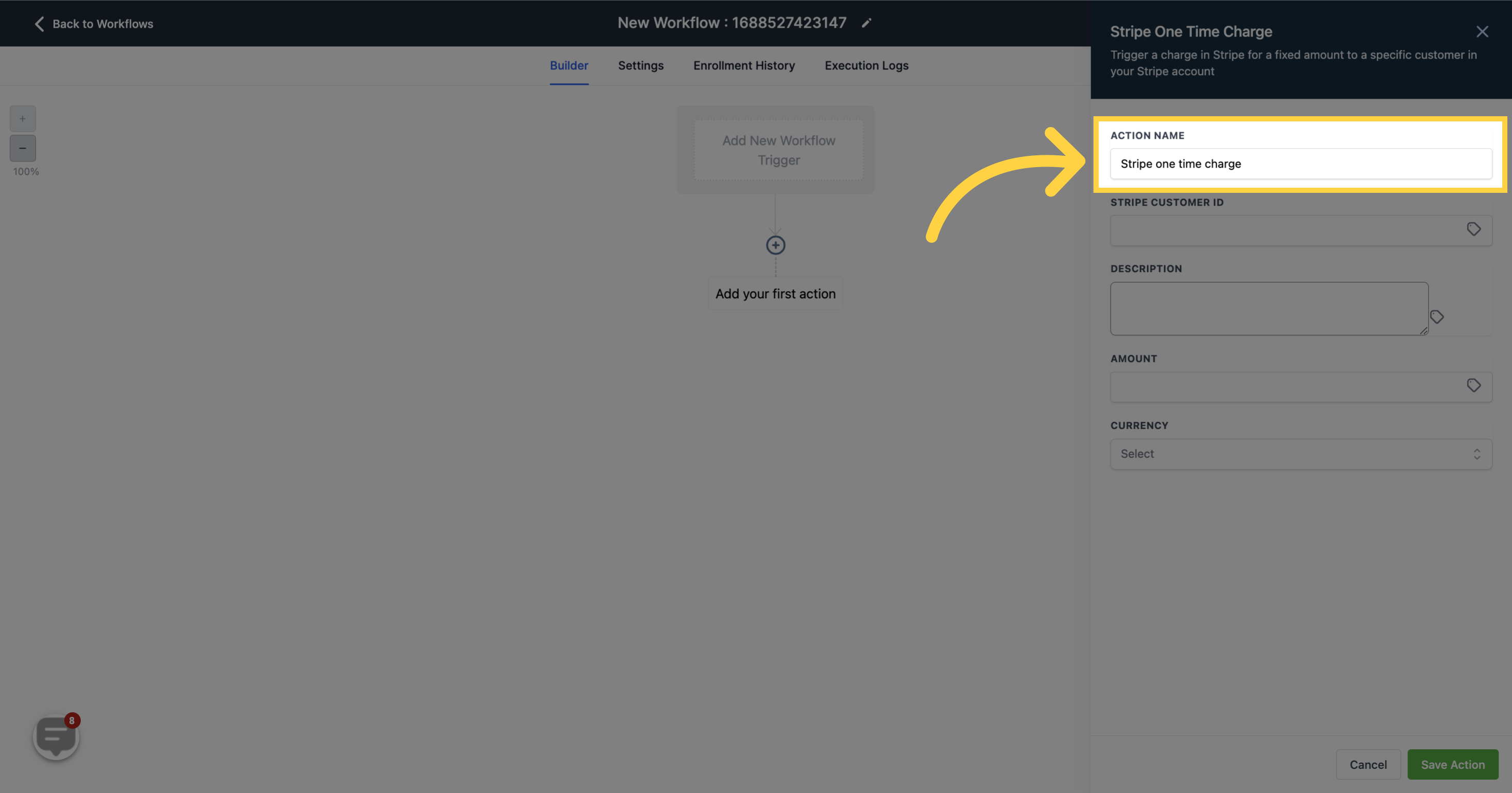The height and width of the screenshot is (793, 1512).
Task: Click the zoom out minus button
Action: coord(23,149)
